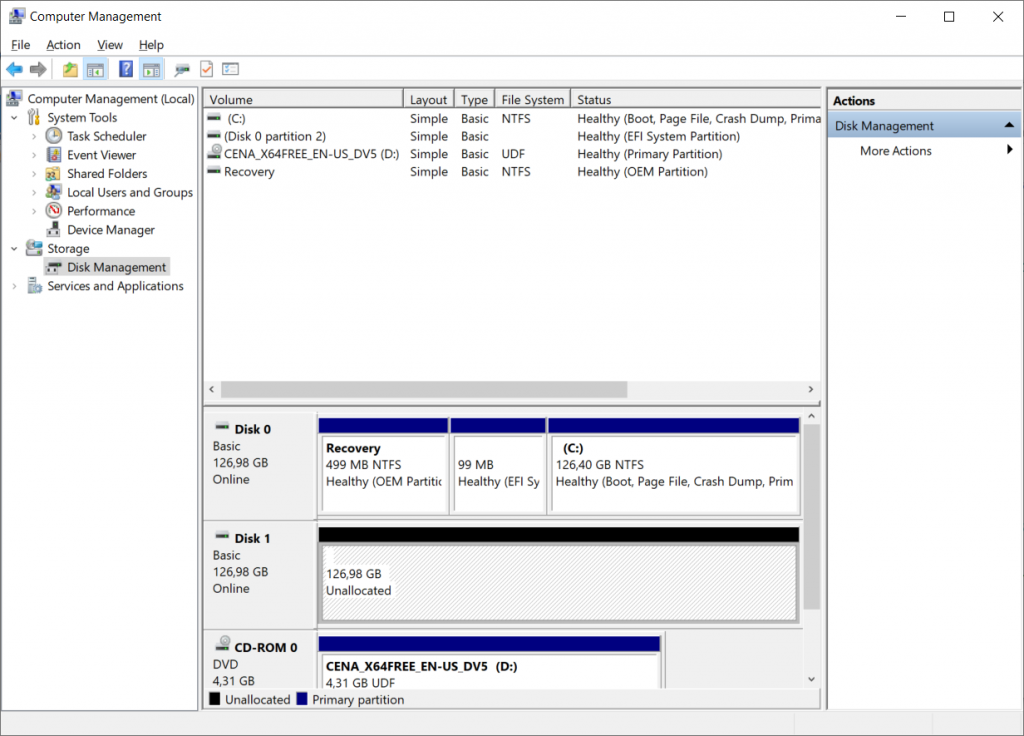Sort by the Type column header
1024x736 pixels.
[474, 99]
